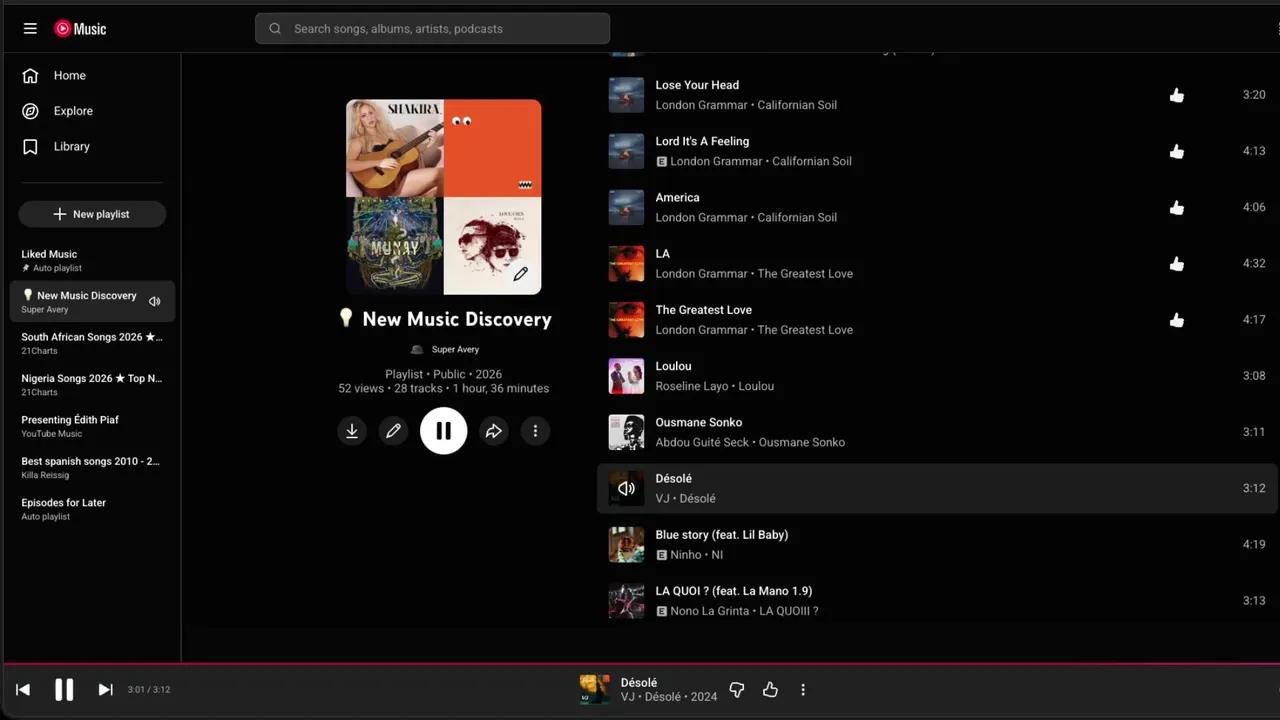Click the search songs input field
Viewport: 1280px width, 720px height.
pyautogui.click(x=432, y=29)
